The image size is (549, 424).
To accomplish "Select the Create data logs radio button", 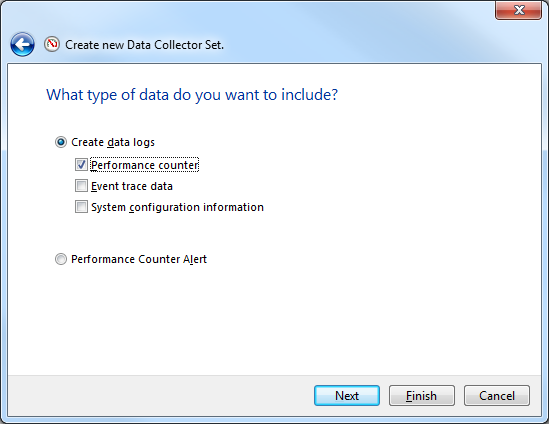I will click(x=61, y=142).
